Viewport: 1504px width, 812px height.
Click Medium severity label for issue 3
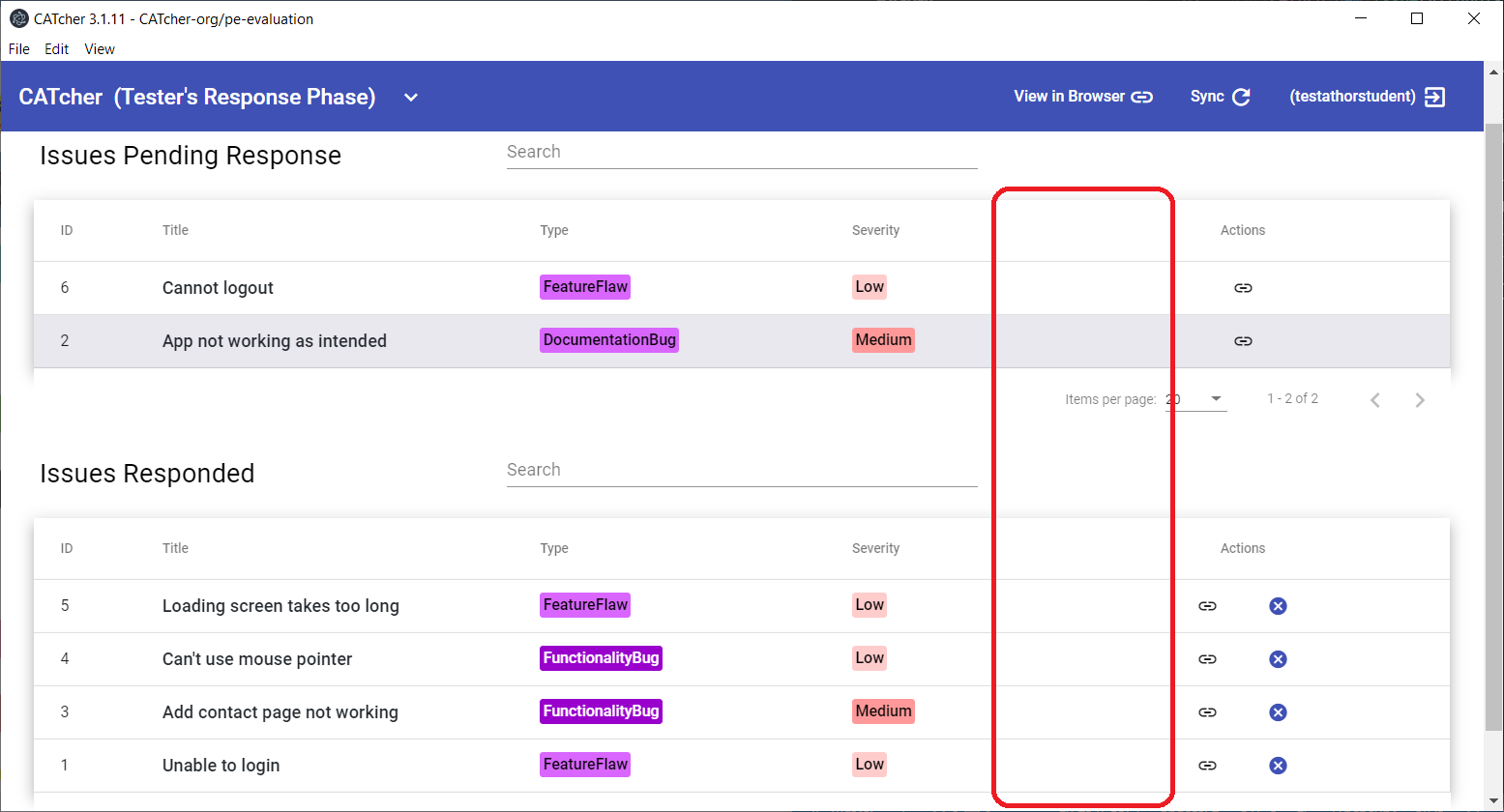883,711
